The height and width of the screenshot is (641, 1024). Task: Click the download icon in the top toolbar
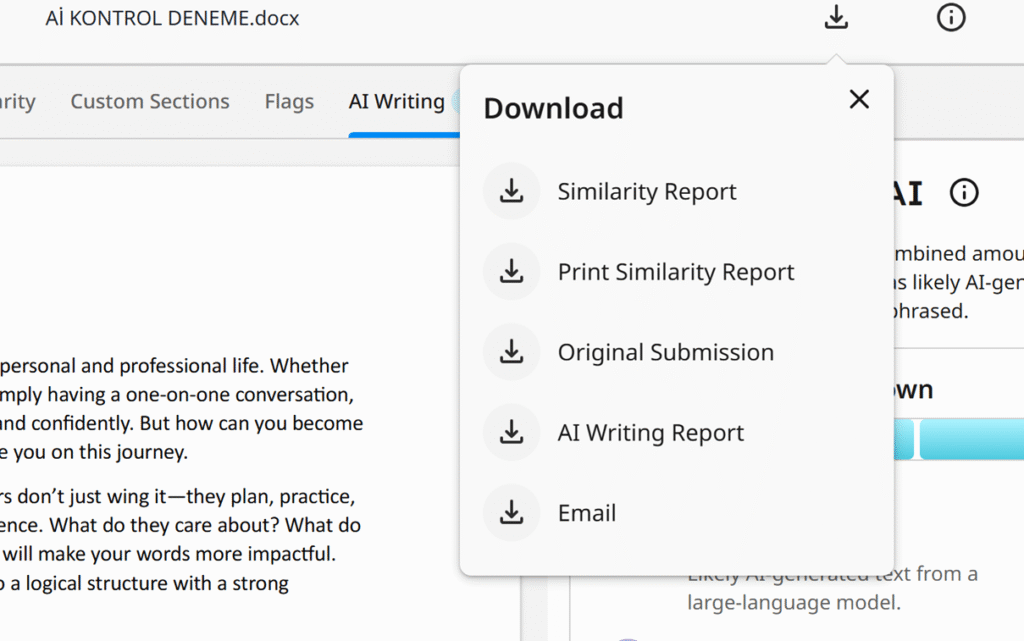coord(836,18)
